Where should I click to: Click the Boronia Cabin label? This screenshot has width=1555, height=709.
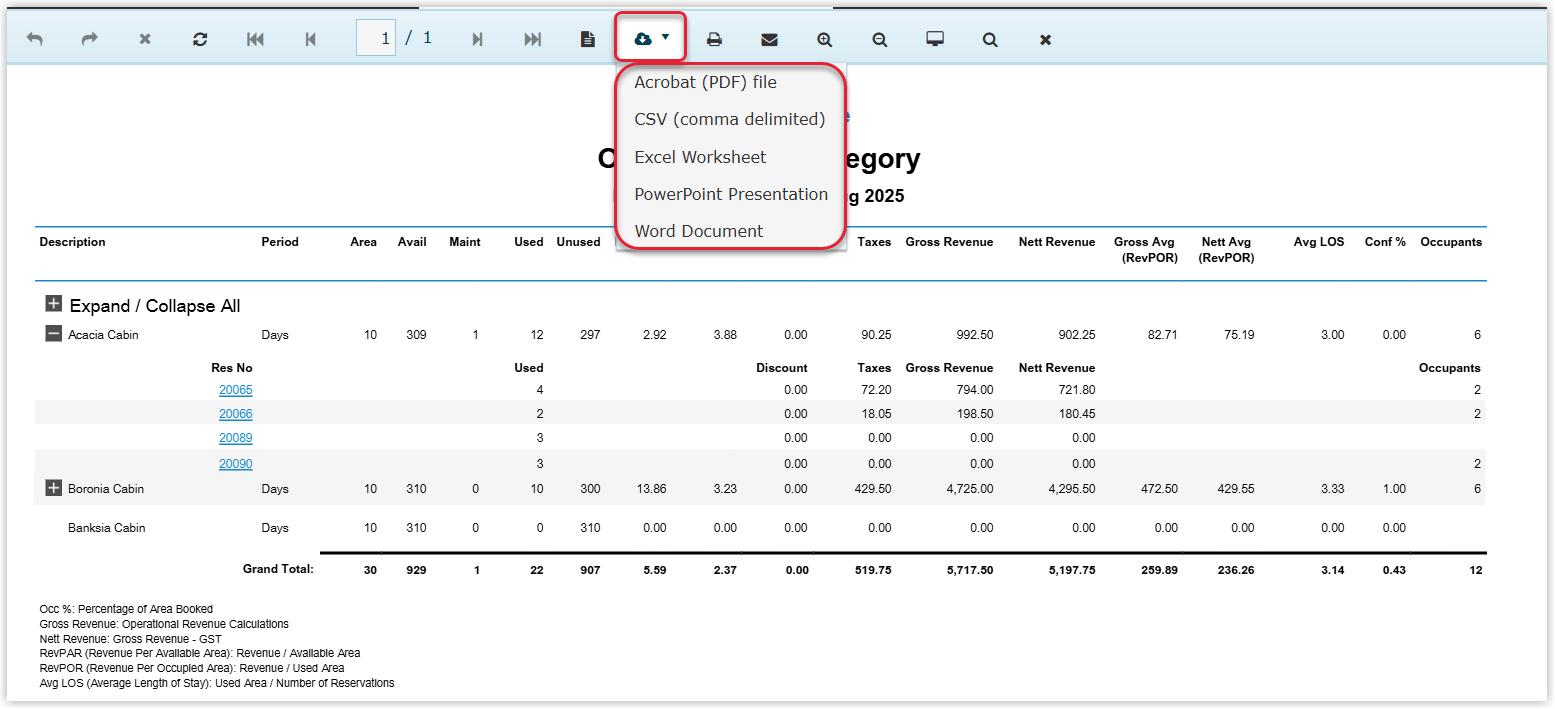[106, 489]
